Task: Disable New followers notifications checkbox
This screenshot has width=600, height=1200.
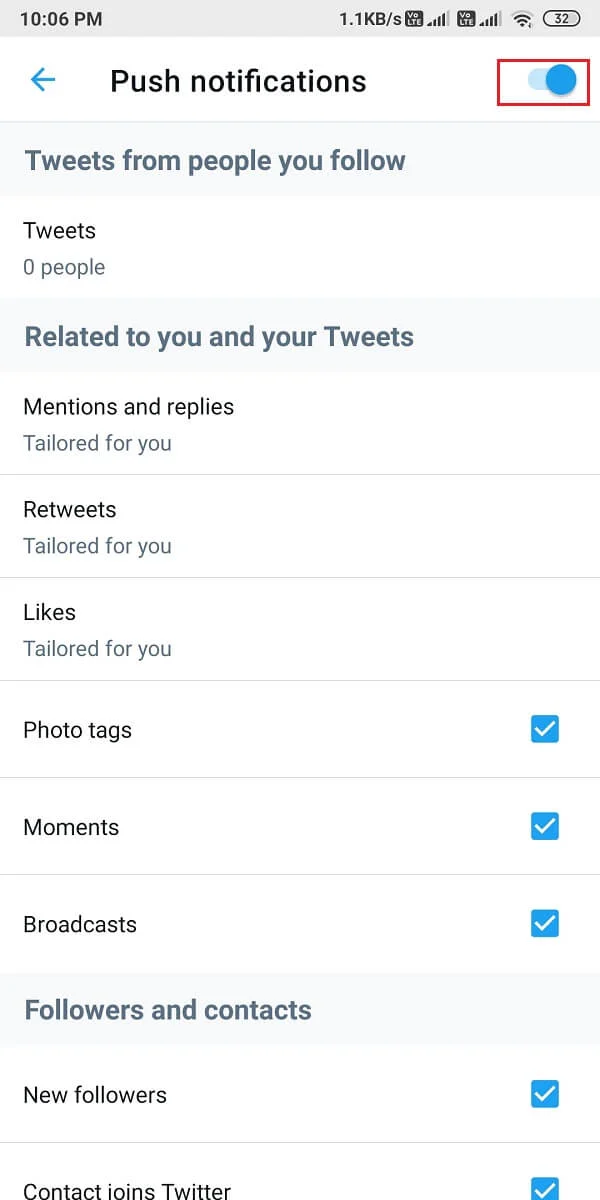Action: tap(545, 1095)
